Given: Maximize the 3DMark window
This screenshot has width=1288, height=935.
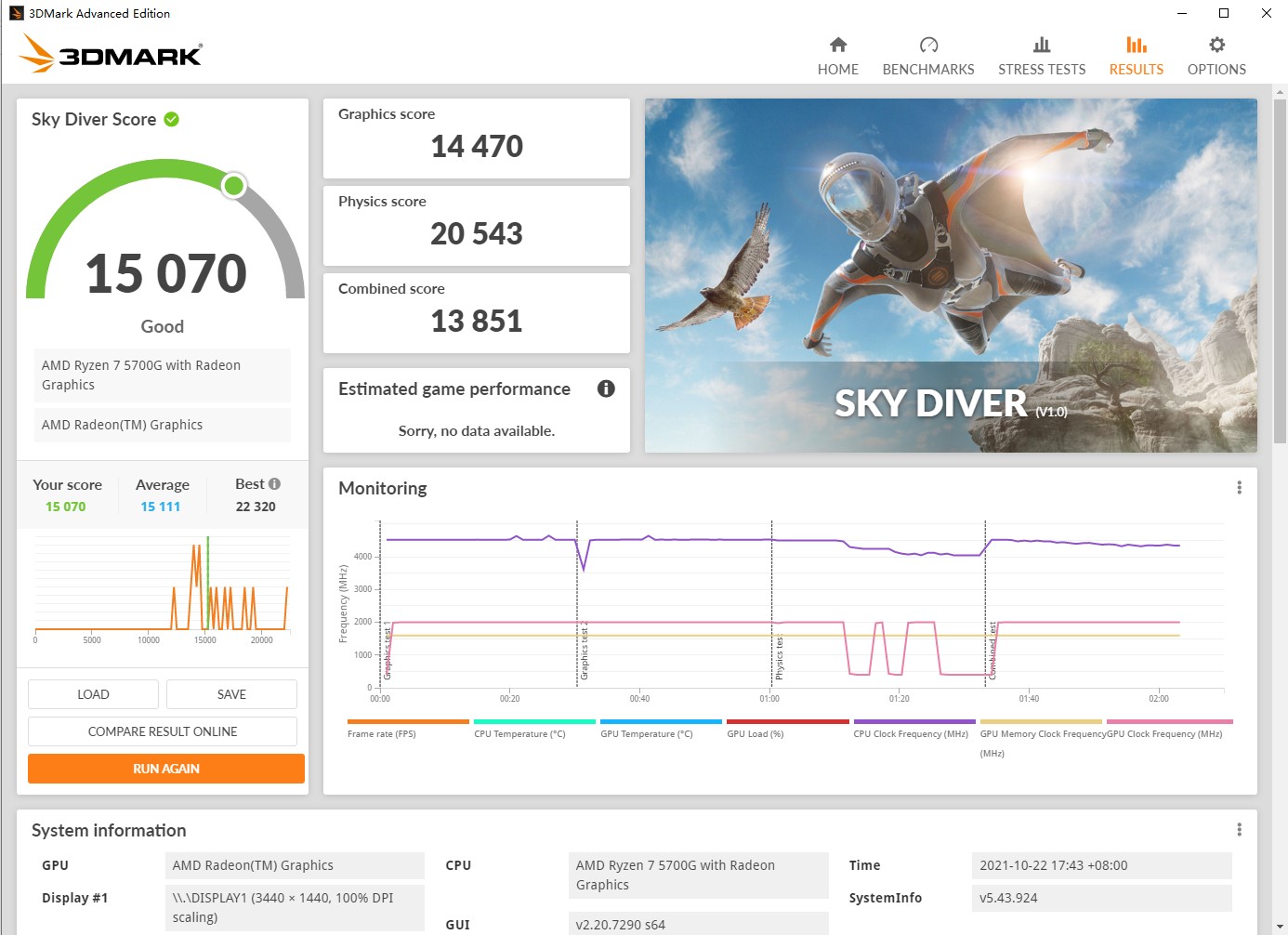Looking at the screenshot, I should tap(1224, 13).
